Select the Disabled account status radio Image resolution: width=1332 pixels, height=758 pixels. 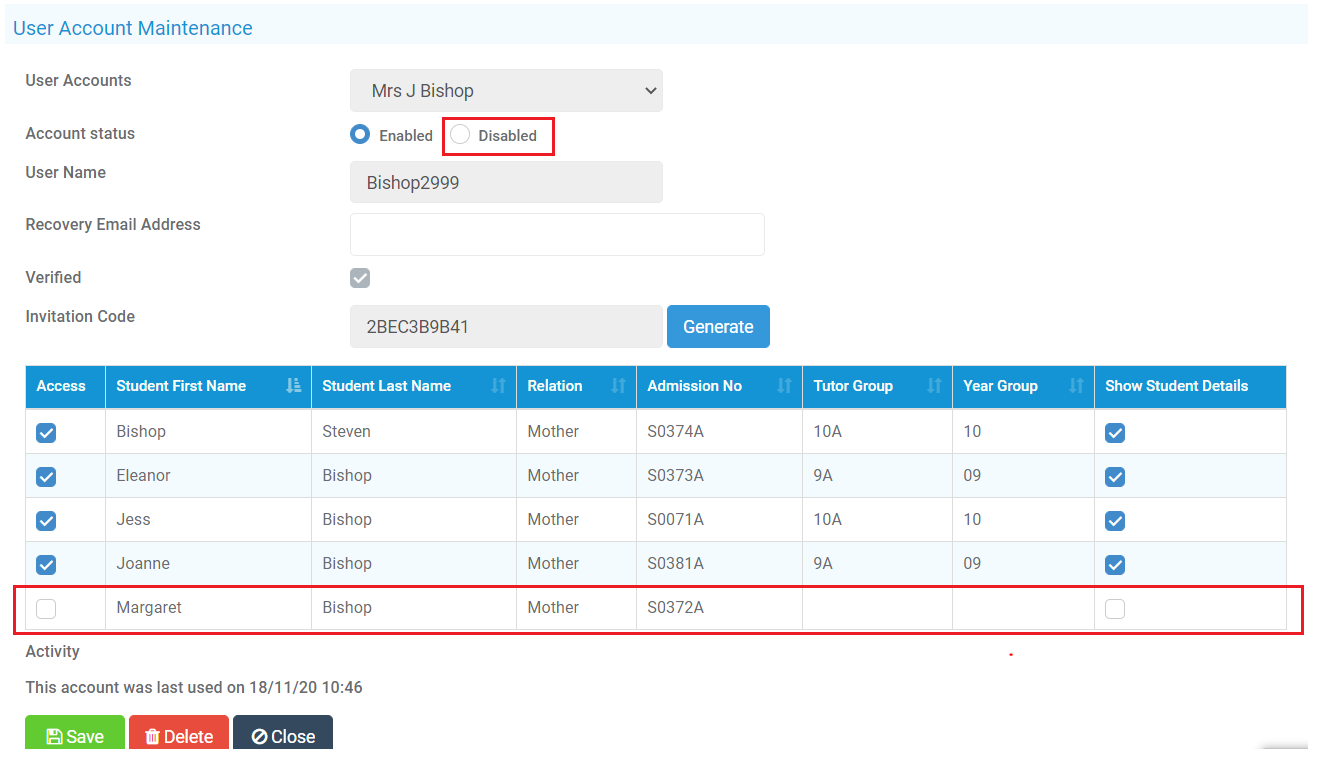[x=459, y=133]
